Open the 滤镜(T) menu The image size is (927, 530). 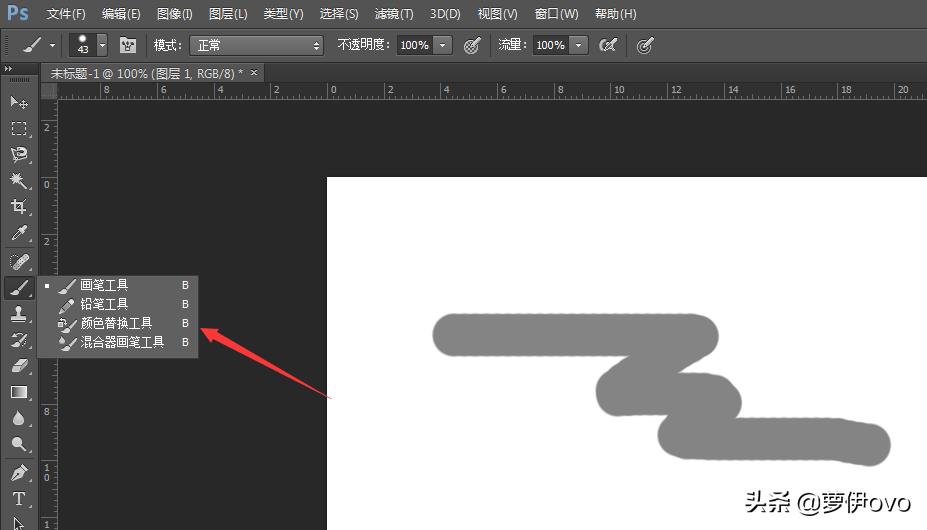tap(393, 14)
